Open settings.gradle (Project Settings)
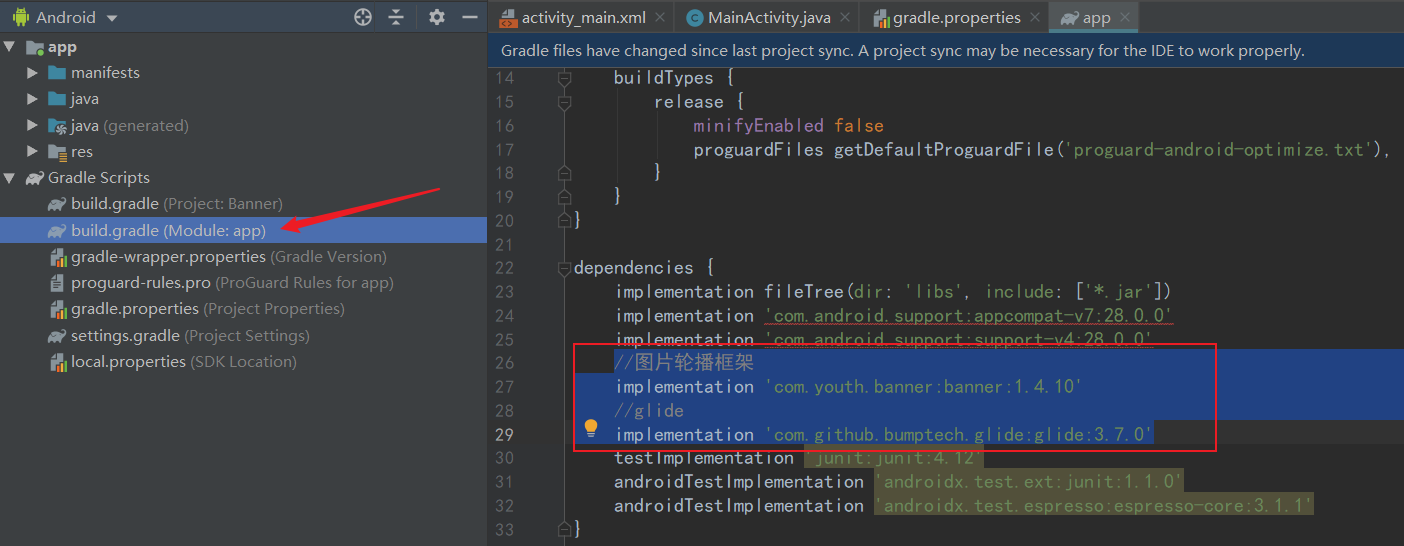Image resolution: width=1404 pixels, height=546 pixels. 179,335
